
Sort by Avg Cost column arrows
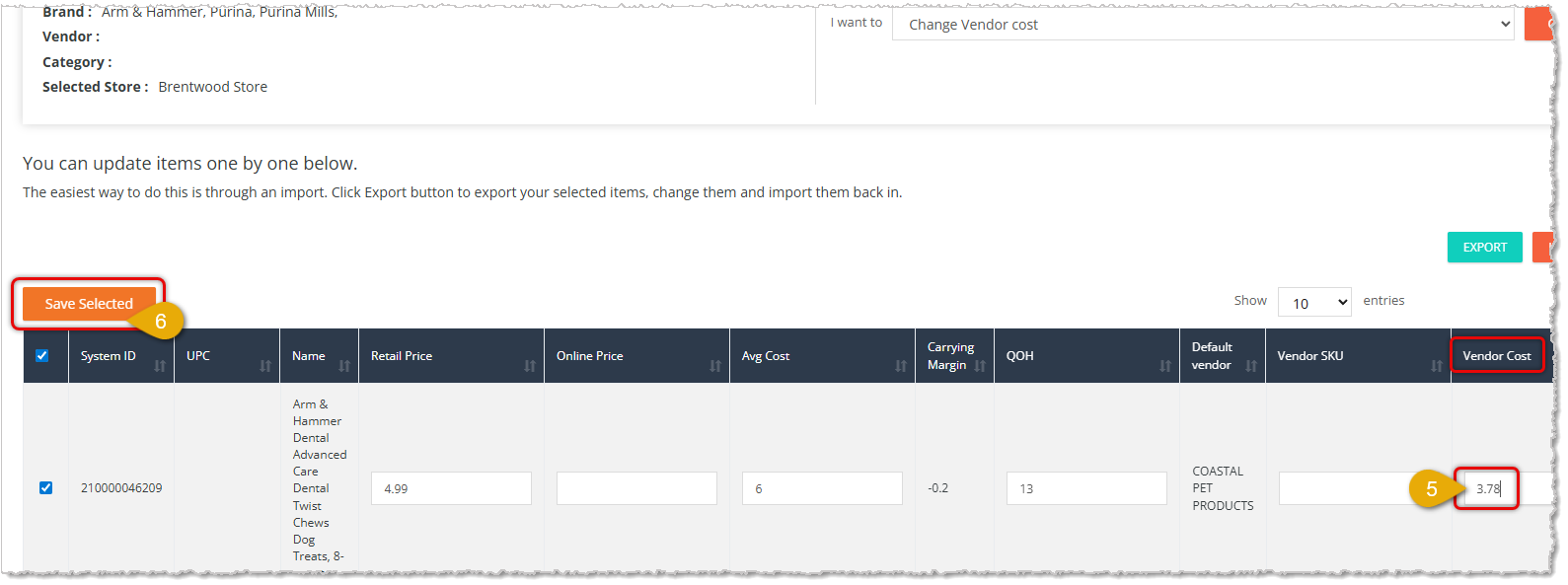click(901, 366)
